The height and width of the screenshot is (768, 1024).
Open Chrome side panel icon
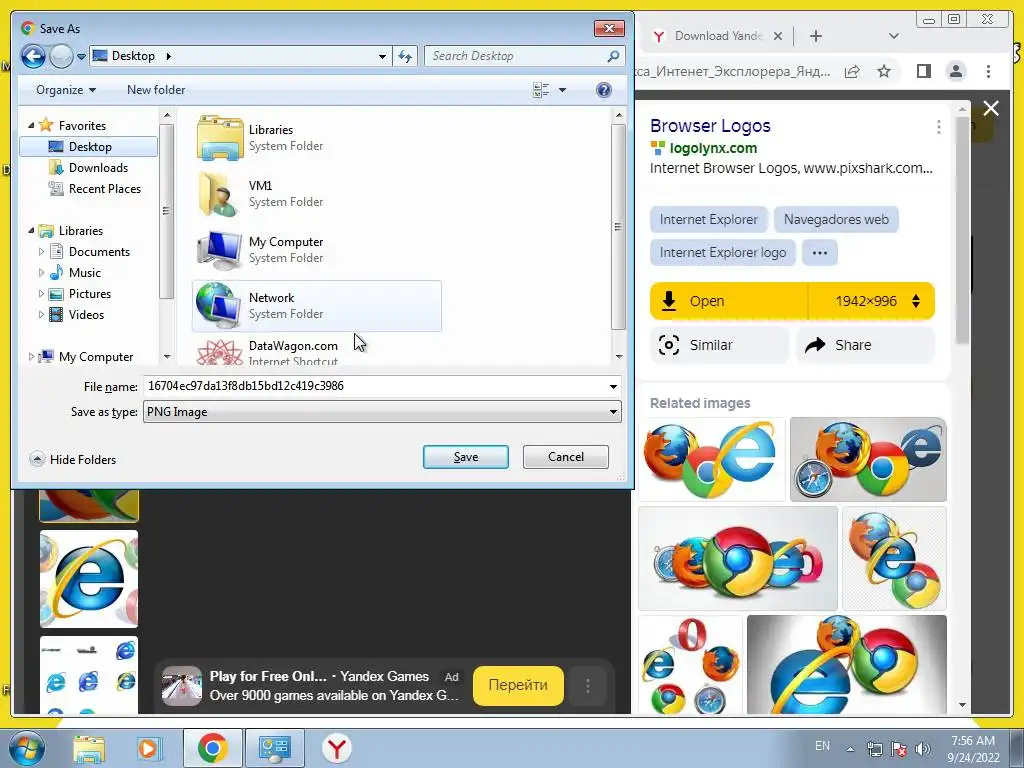coord(923,71)
